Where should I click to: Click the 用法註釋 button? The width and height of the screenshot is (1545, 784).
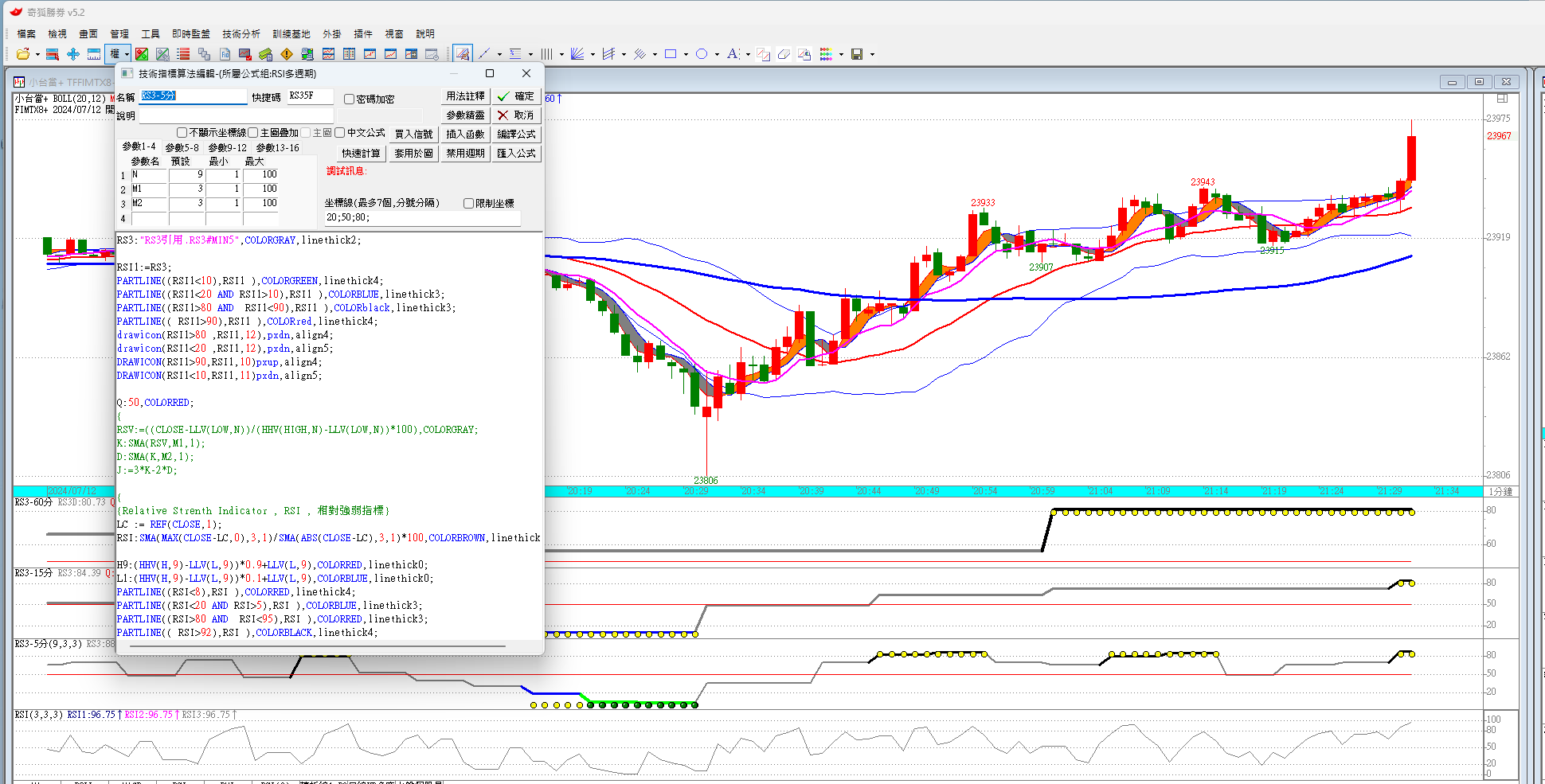[465, 96]
